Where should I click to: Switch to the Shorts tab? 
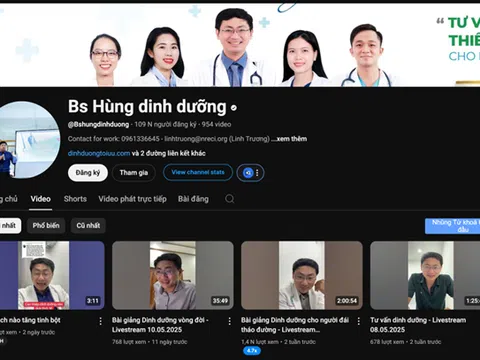coord(75,199)
